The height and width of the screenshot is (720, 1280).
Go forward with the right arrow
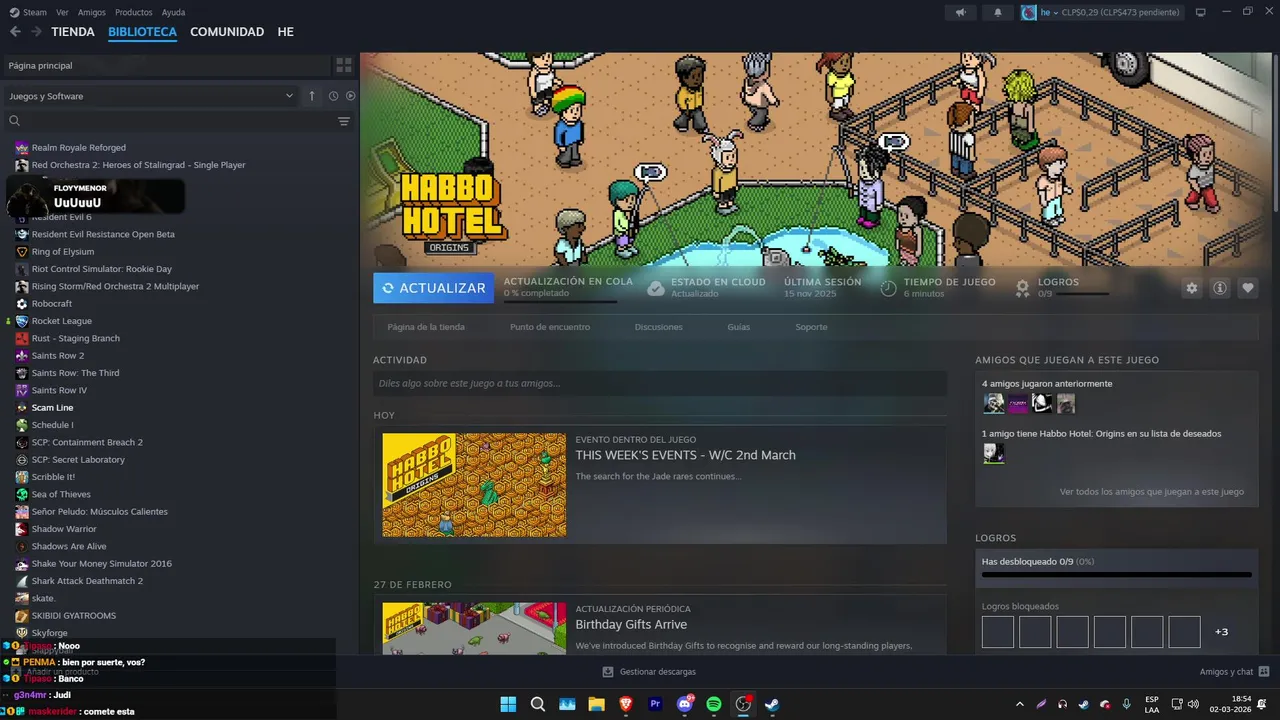point(36,32)
